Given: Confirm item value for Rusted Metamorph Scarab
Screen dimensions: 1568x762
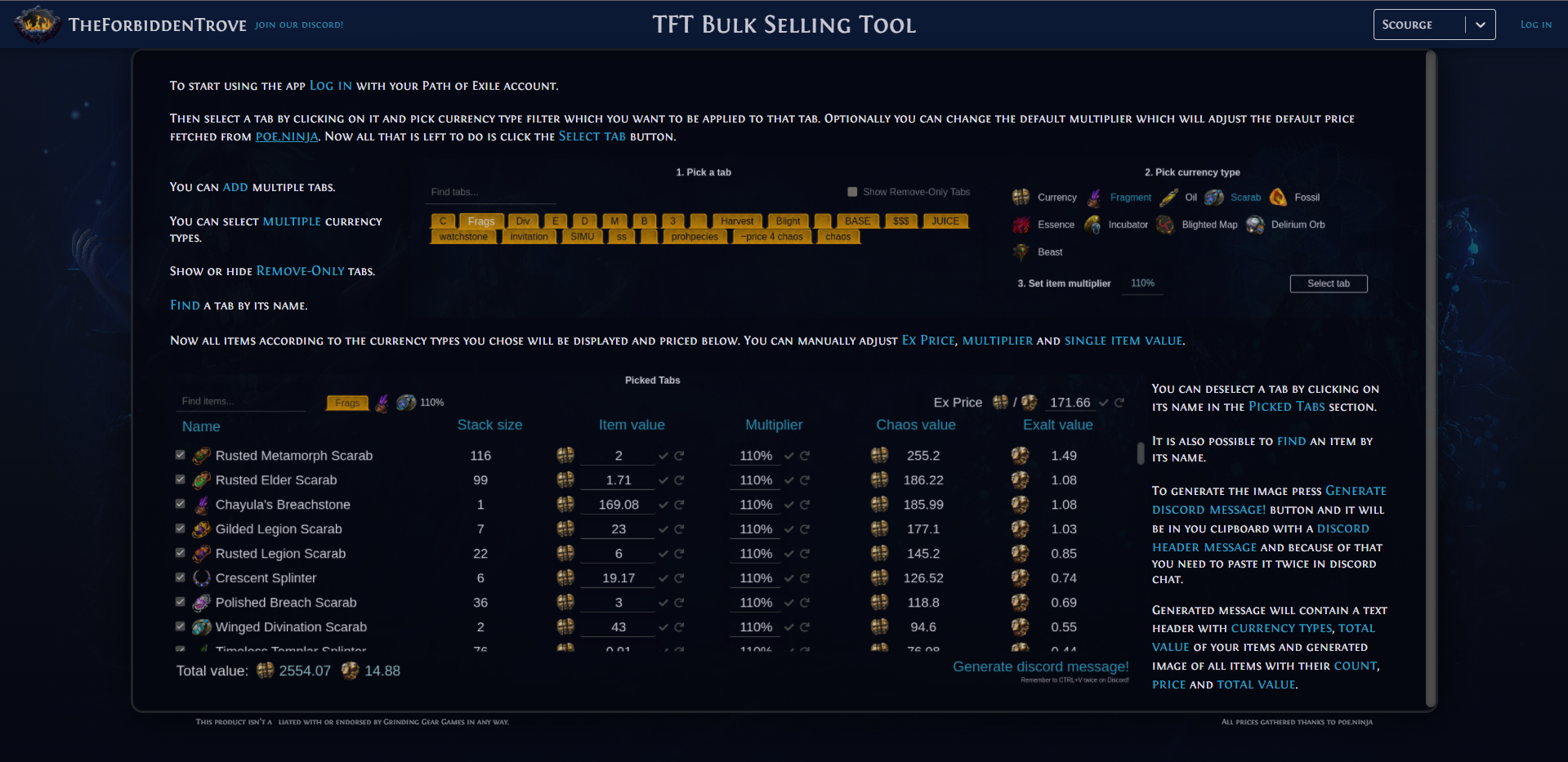Looking at the screenshot, I should tap(663, 456).
